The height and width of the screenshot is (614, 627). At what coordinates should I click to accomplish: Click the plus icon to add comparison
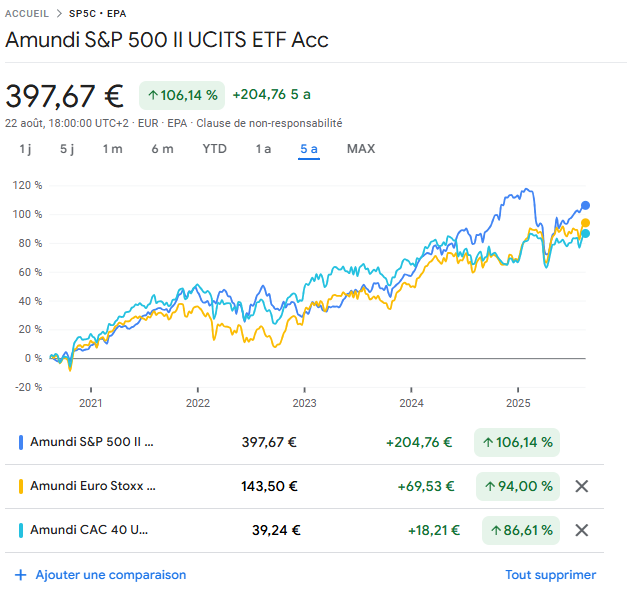click(20, 575)
